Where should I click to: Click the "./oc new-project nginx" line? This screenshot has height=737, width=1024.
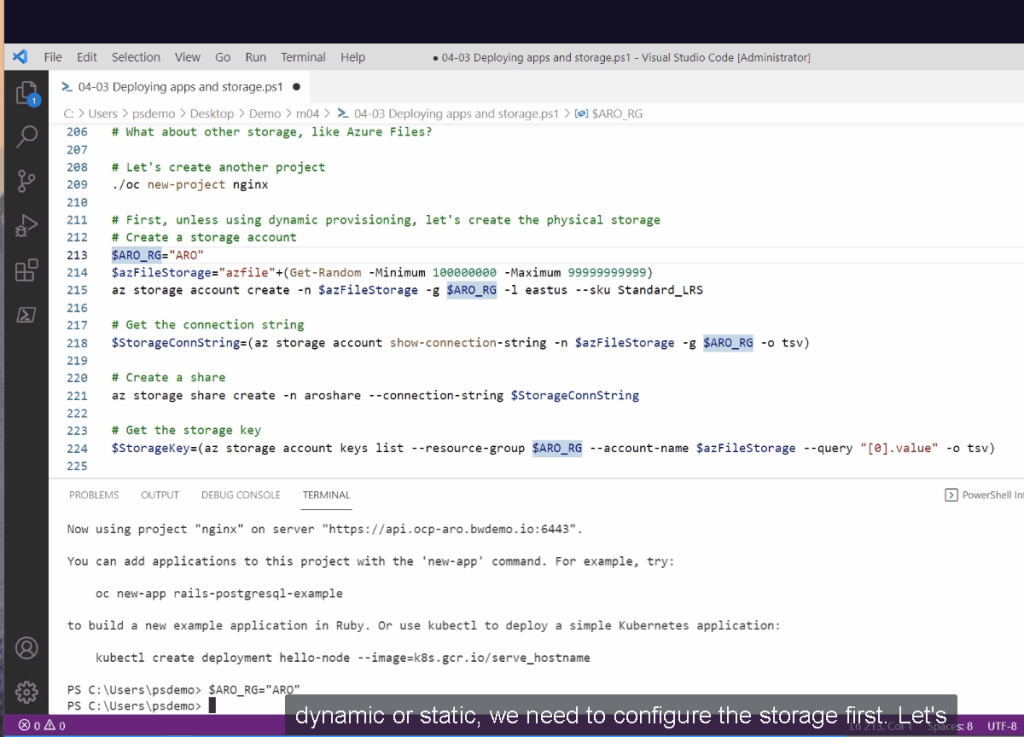point(190,185)
